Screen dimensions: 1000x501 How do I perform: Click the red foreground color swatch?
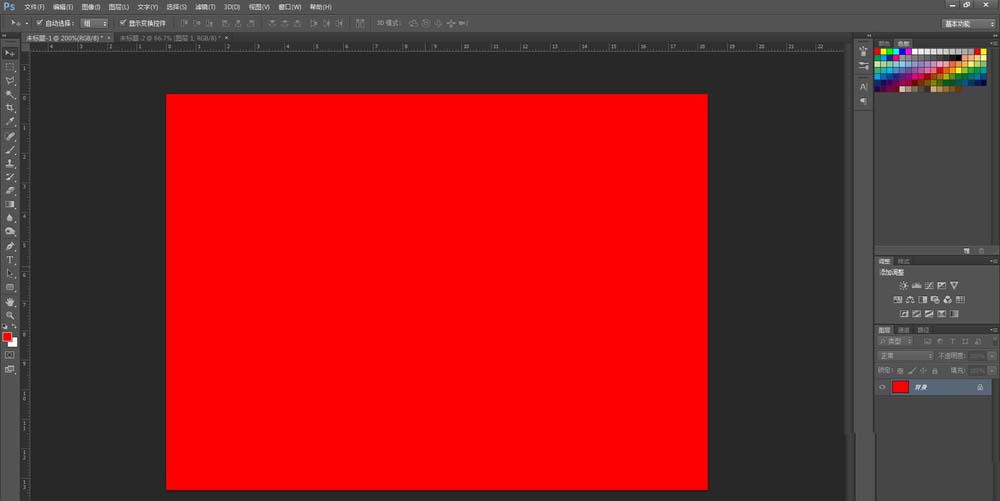7,337
